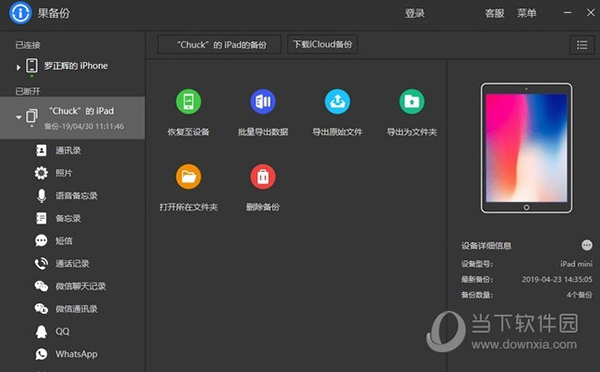Screen dimensions: 600x372
Task: Close the 果备份 window
Action: pyautogui.click(x=590, y=13)
